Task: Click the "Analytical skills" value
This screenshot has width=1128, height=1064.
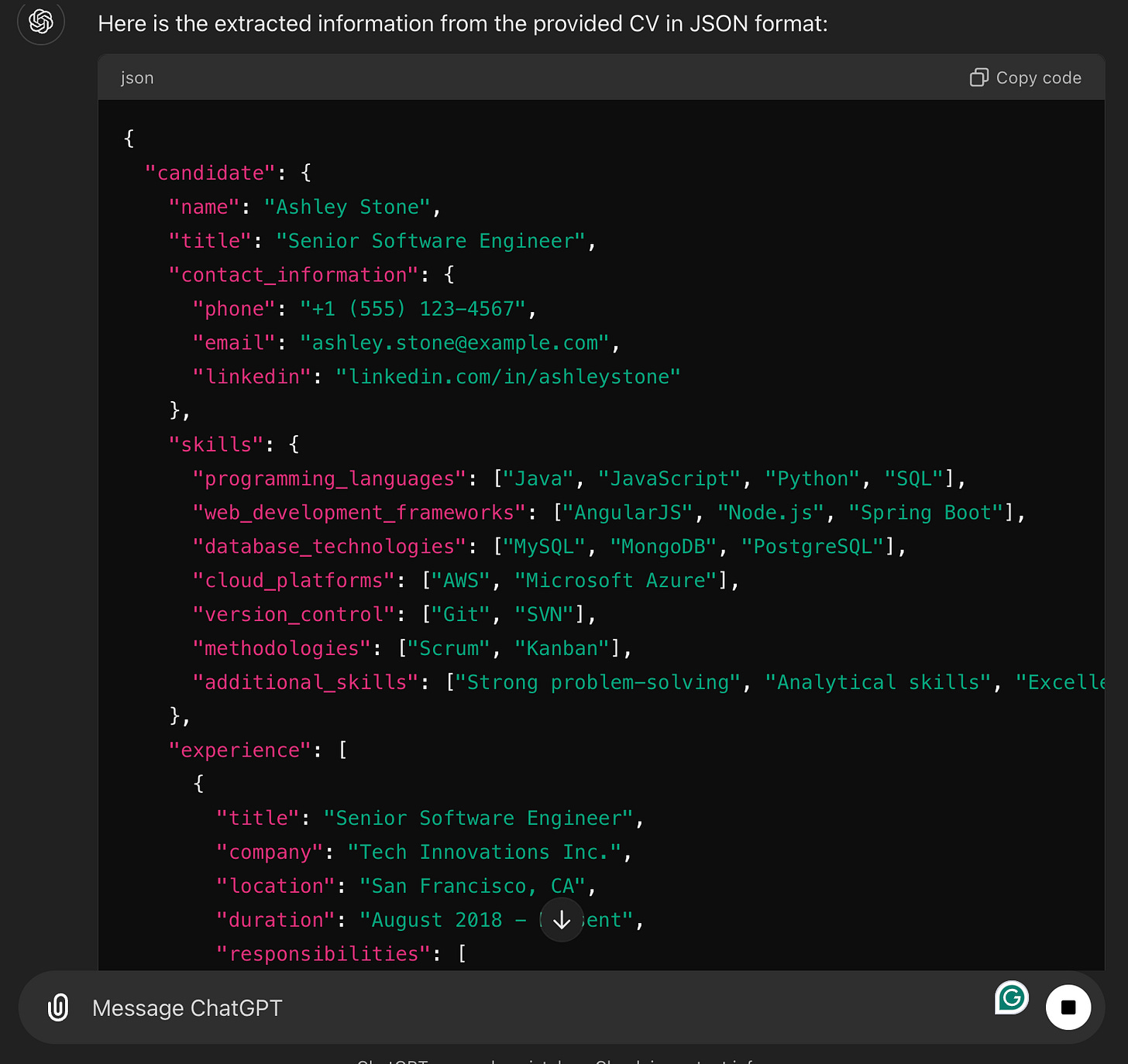Action: click(x=878, y=682)
